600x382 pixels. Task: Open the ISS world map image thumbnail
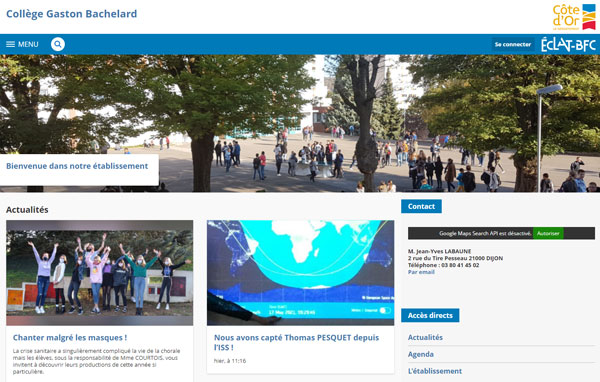click(300, 273)
